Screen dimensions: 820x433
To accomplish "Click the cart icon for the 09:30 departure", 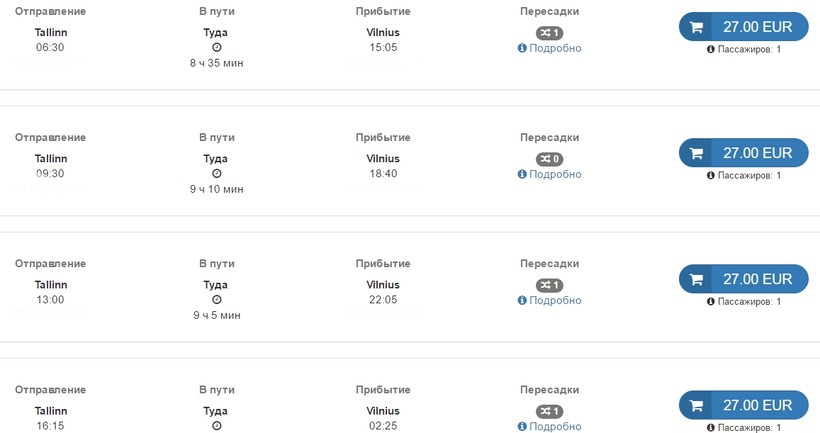I will coord(696,153).
